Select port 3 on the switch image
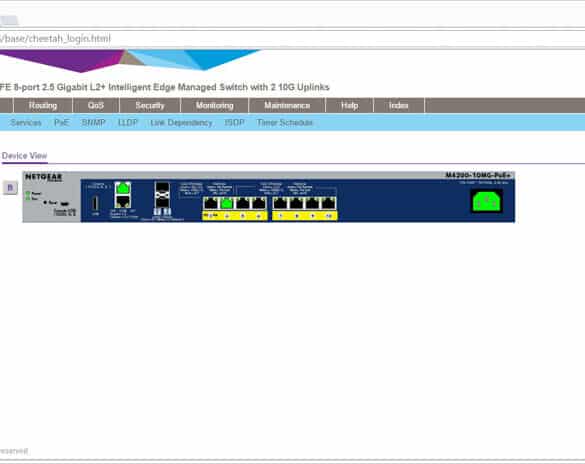 [243, 203]
